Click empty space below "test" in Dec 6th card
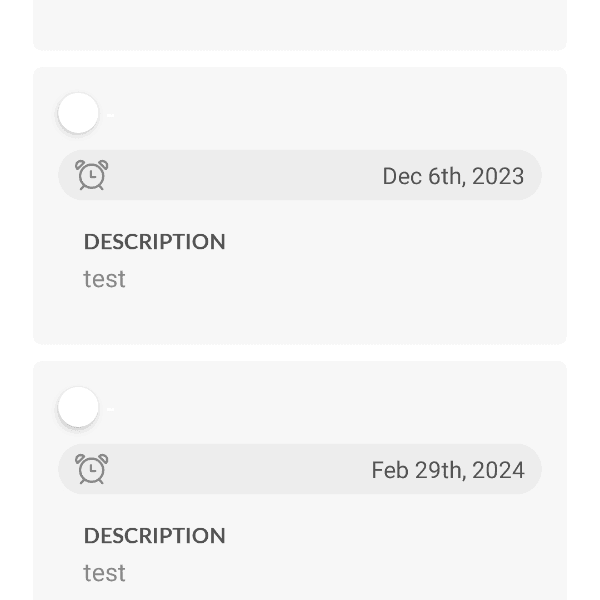The image size is (600, 600). click(300, 320)
